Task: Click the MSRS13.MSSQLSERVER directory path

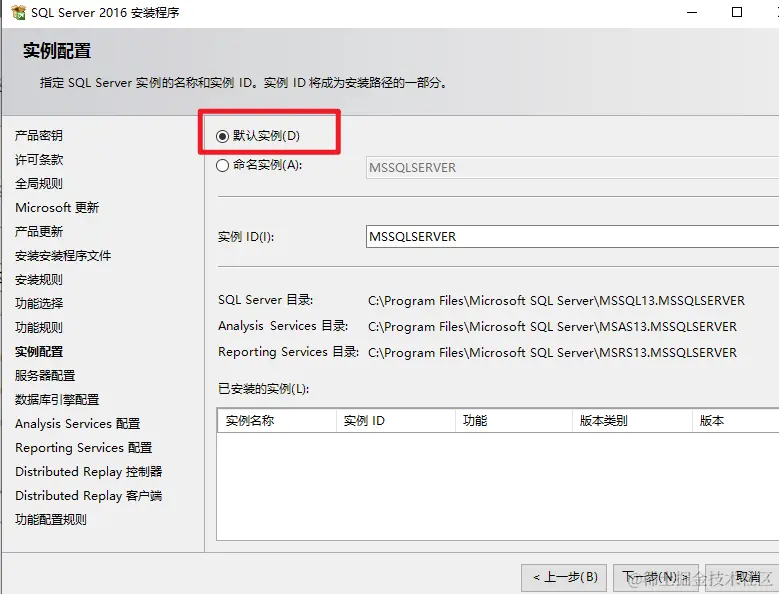Action: pyautogui.click(x=552, y=353)
